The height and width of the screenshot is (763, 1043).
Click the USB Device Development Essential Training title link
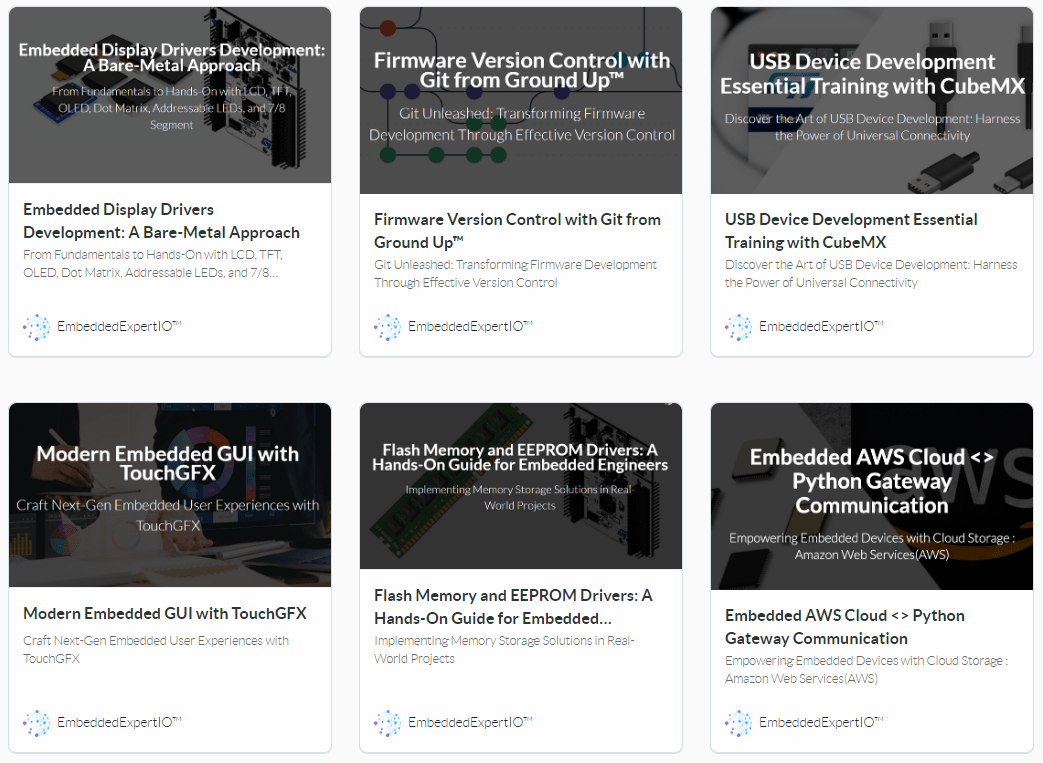[851, 231]
